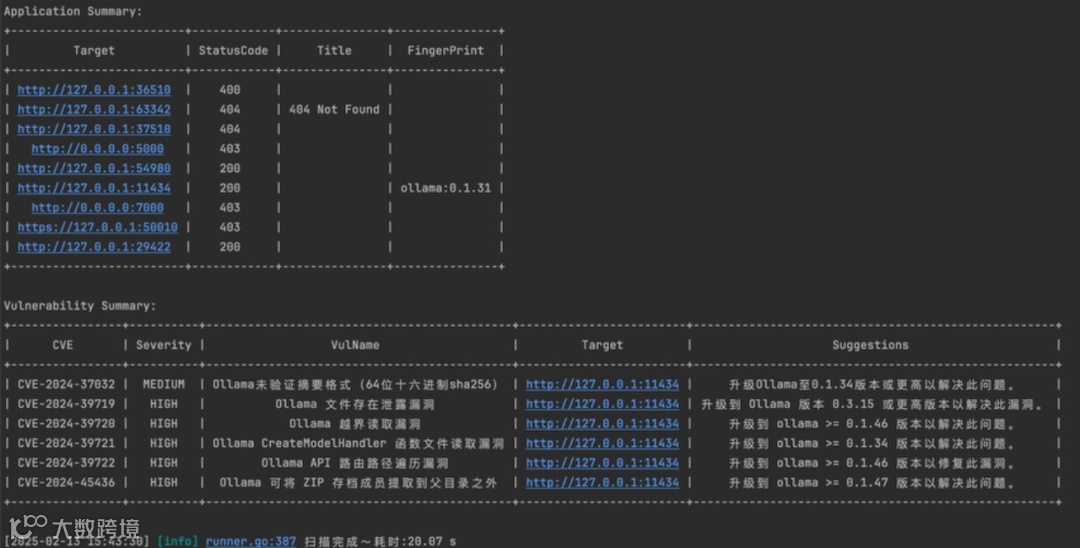1080x548 pixels.
Task: Select status code 200 for port 54980
Action: (230, 168)
